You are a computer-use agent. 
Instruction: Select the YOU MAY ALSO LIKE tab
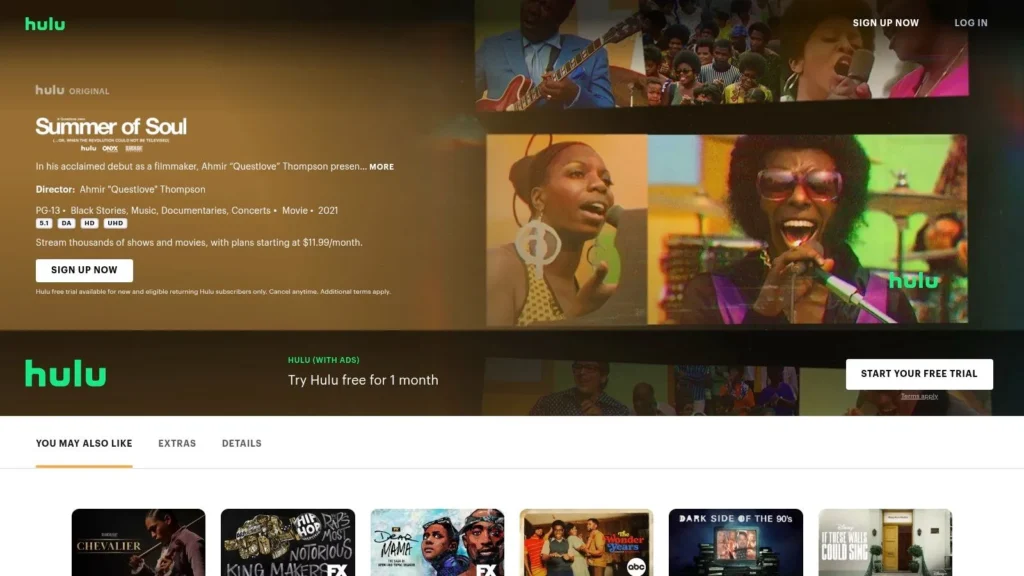pos(84,443)
